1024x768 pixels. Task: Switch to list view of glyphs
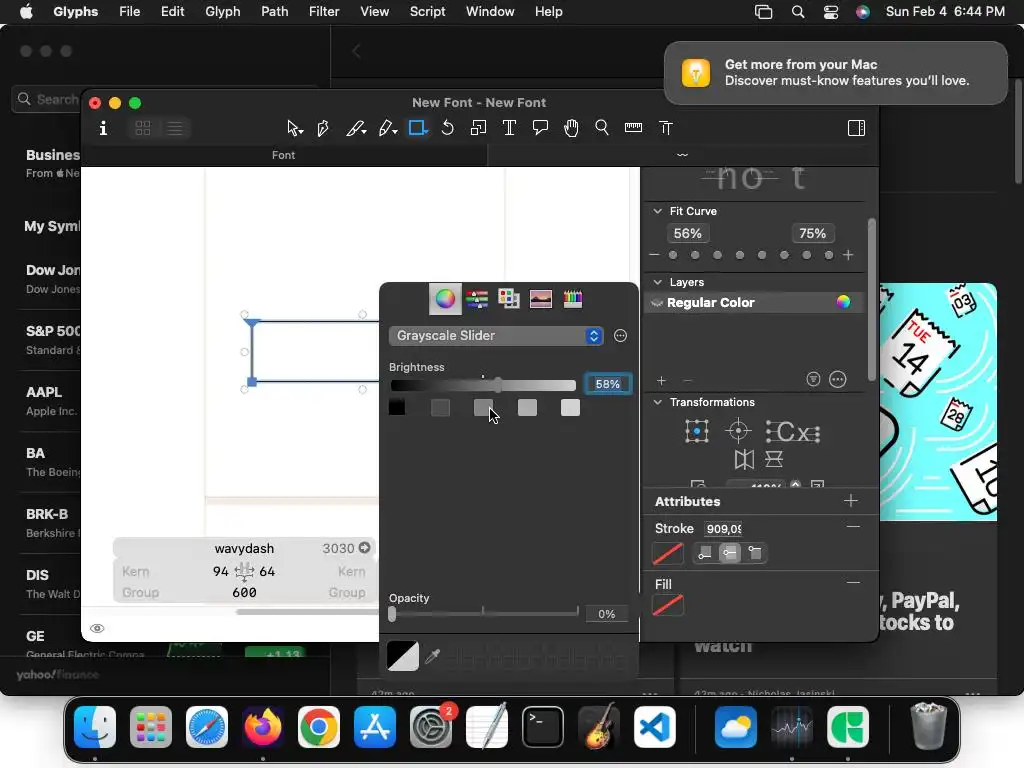[175, 128]
